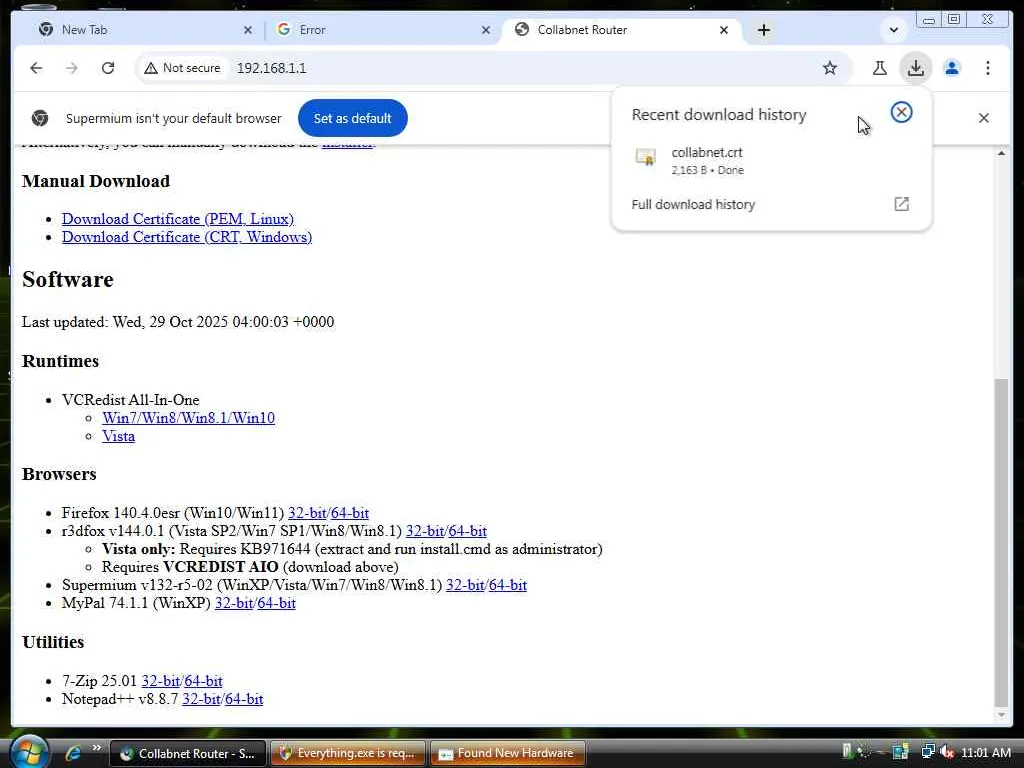Download Certificate (CRT, Windows) link
The width and height of the screenshot is (1024, 768).
pos(187,237)
